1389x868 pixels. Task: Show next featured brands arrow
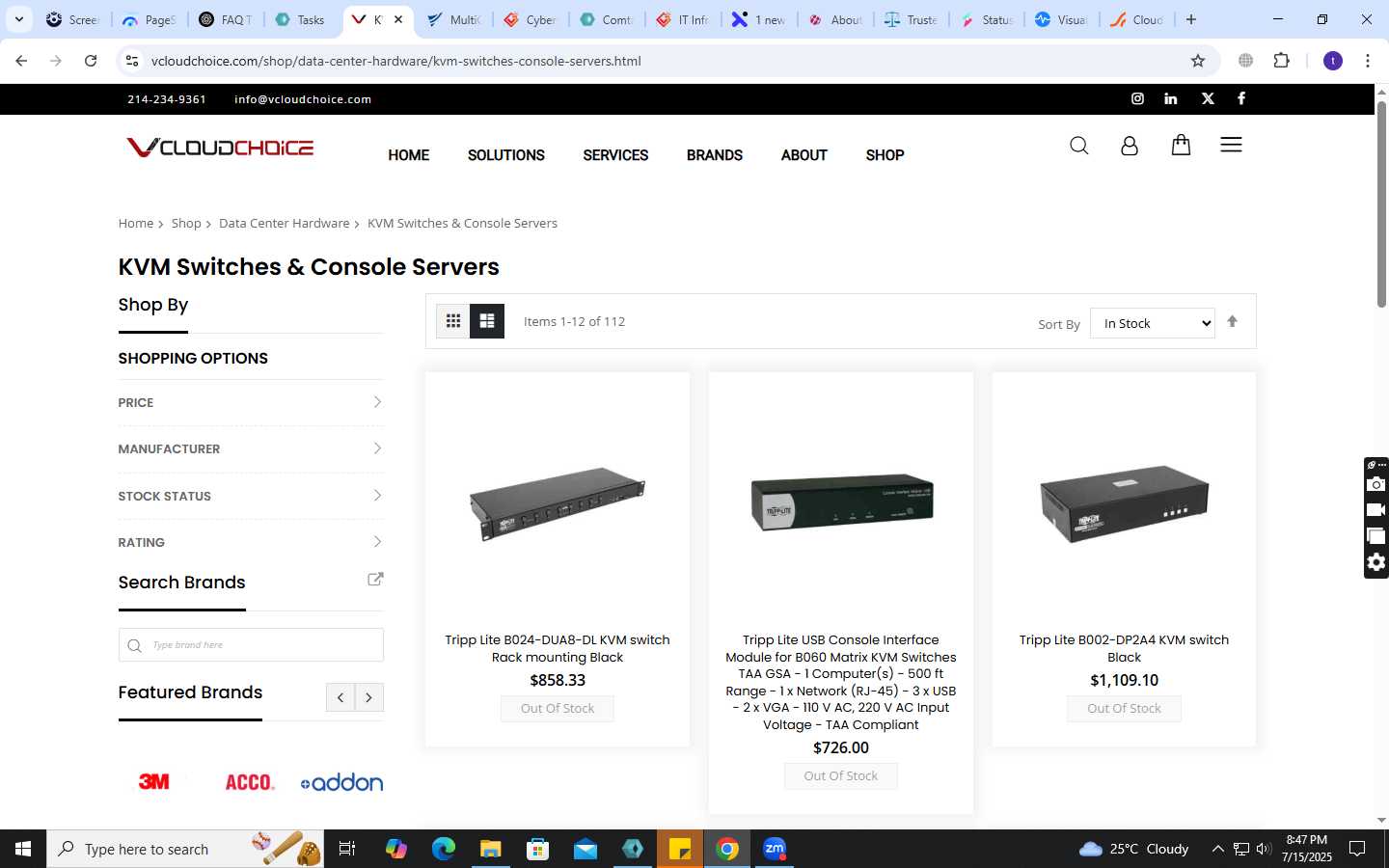pos(368,697)
